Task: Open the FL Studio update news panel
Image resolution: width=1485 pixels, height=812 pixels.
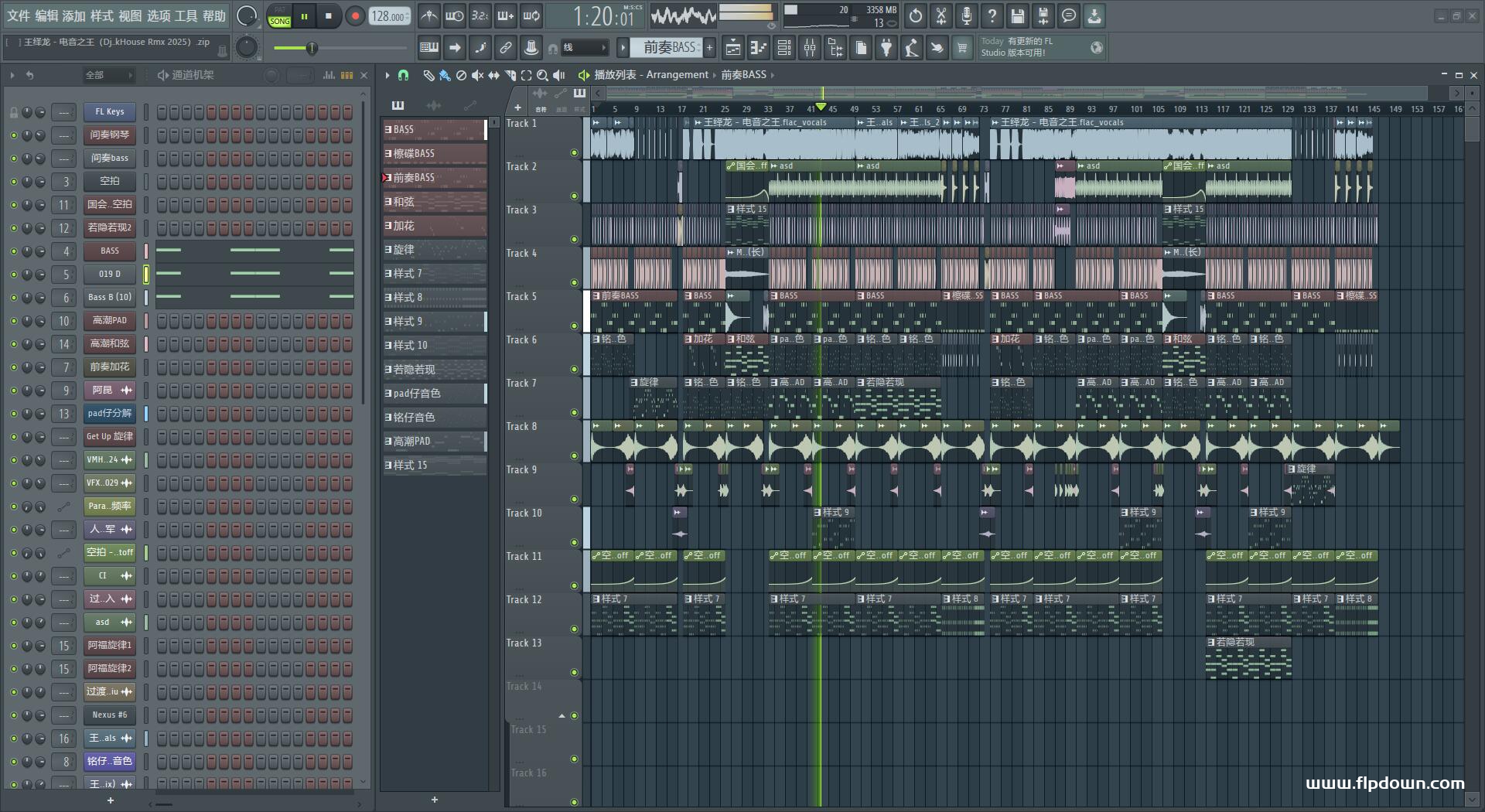Action: coord(1041,47)
